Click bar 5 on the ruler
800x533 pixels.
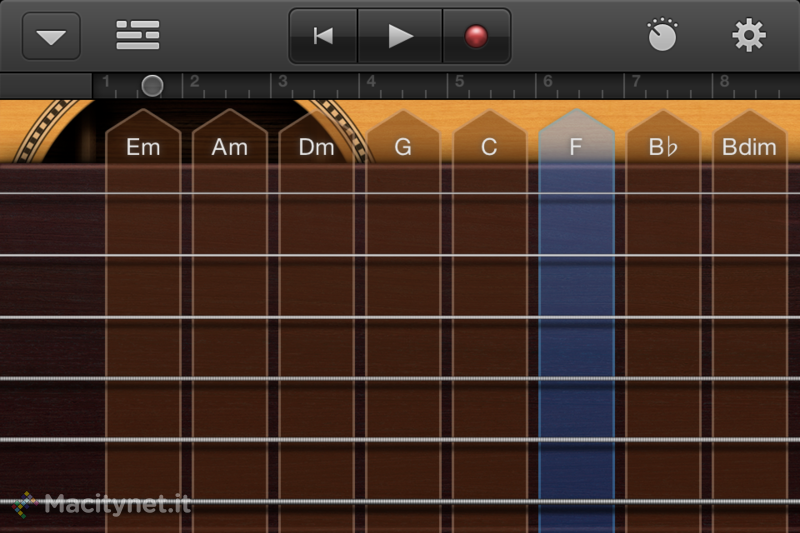click(x=459, y=84)
